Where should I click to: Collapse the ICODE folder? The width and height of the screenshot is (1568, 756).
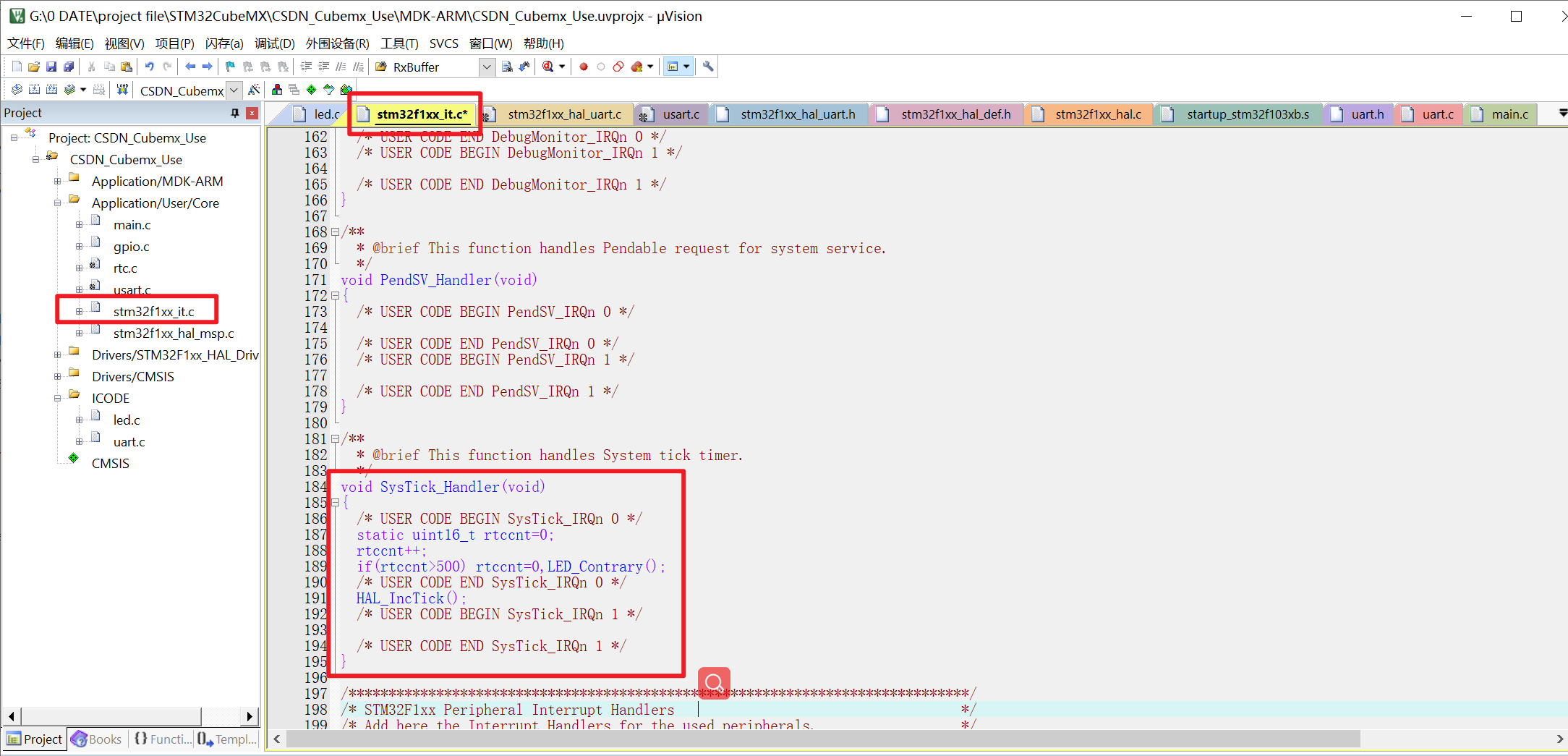tap(57, 399)
